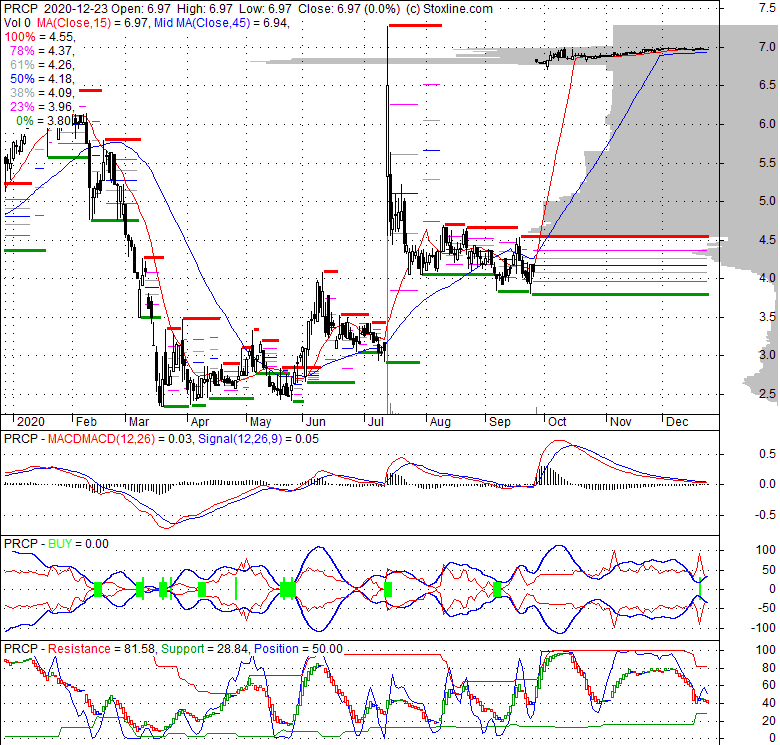This screenshot has width=780, height=745.
Task: Click the 'Close: 6.97 (0.0%)' header value
Action: tap(349, 8)
